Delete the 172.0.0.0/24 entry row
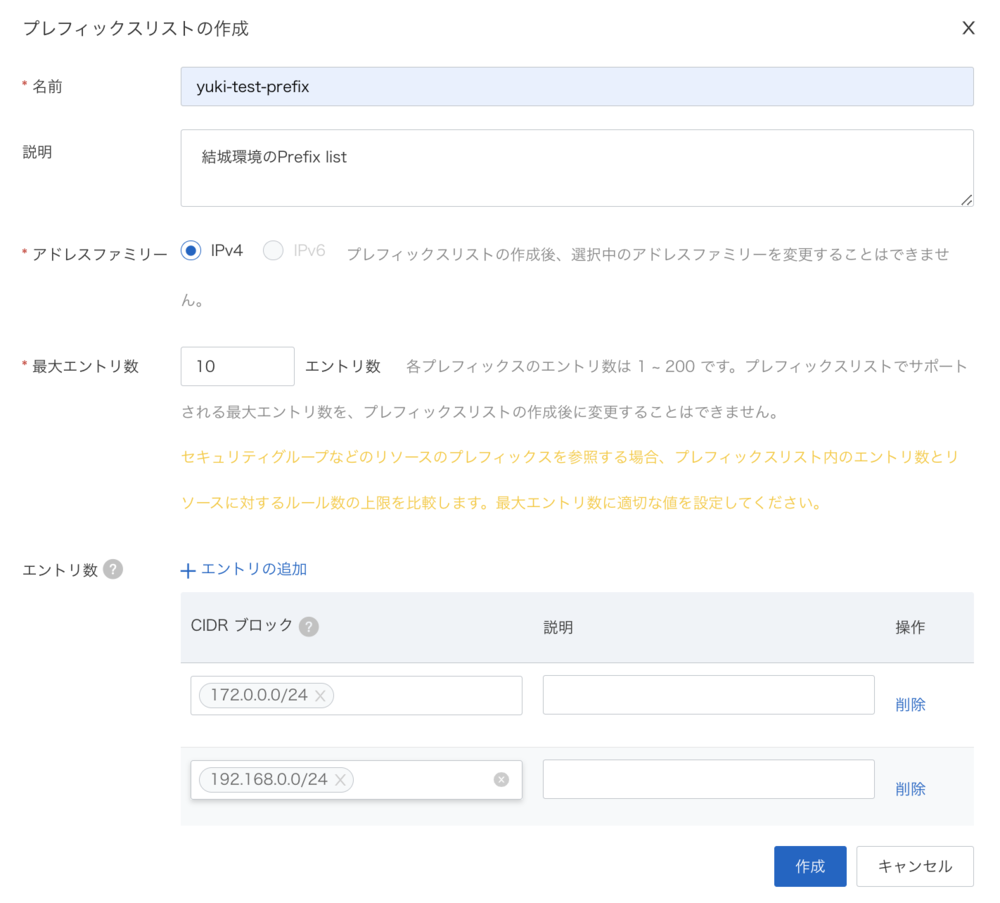This screenshot has height=903, width=1000. click(x=910, y=705)
